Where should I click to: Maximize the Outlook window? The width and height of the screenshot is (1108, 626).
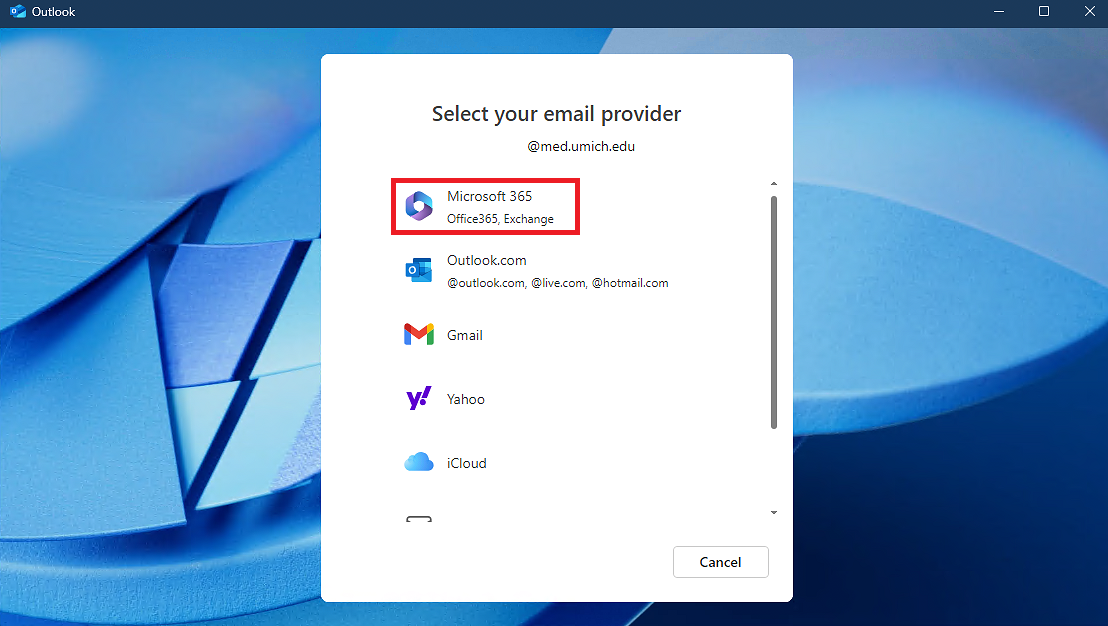tap(1044, 12)
